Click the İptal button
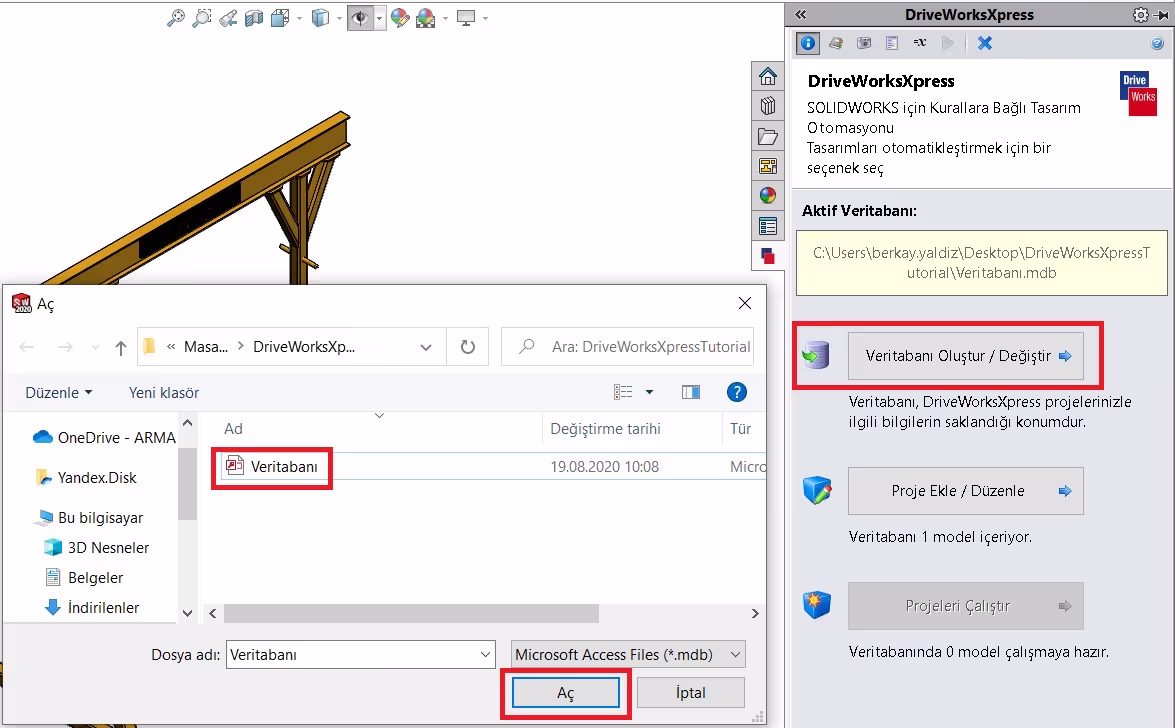The width and height of the screenshot is (1175, 728). (x=690, y=693)
